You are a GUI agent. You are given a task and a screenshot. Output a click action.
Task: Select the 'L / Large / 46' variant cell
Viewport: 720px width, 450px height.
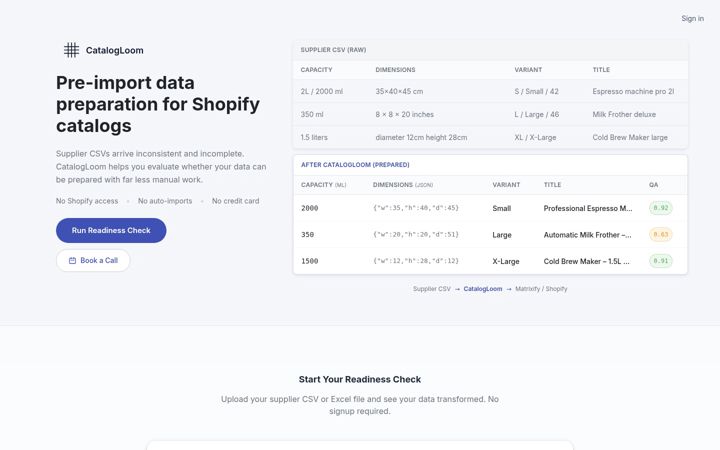pyautogui.click(x=537, y=114)
